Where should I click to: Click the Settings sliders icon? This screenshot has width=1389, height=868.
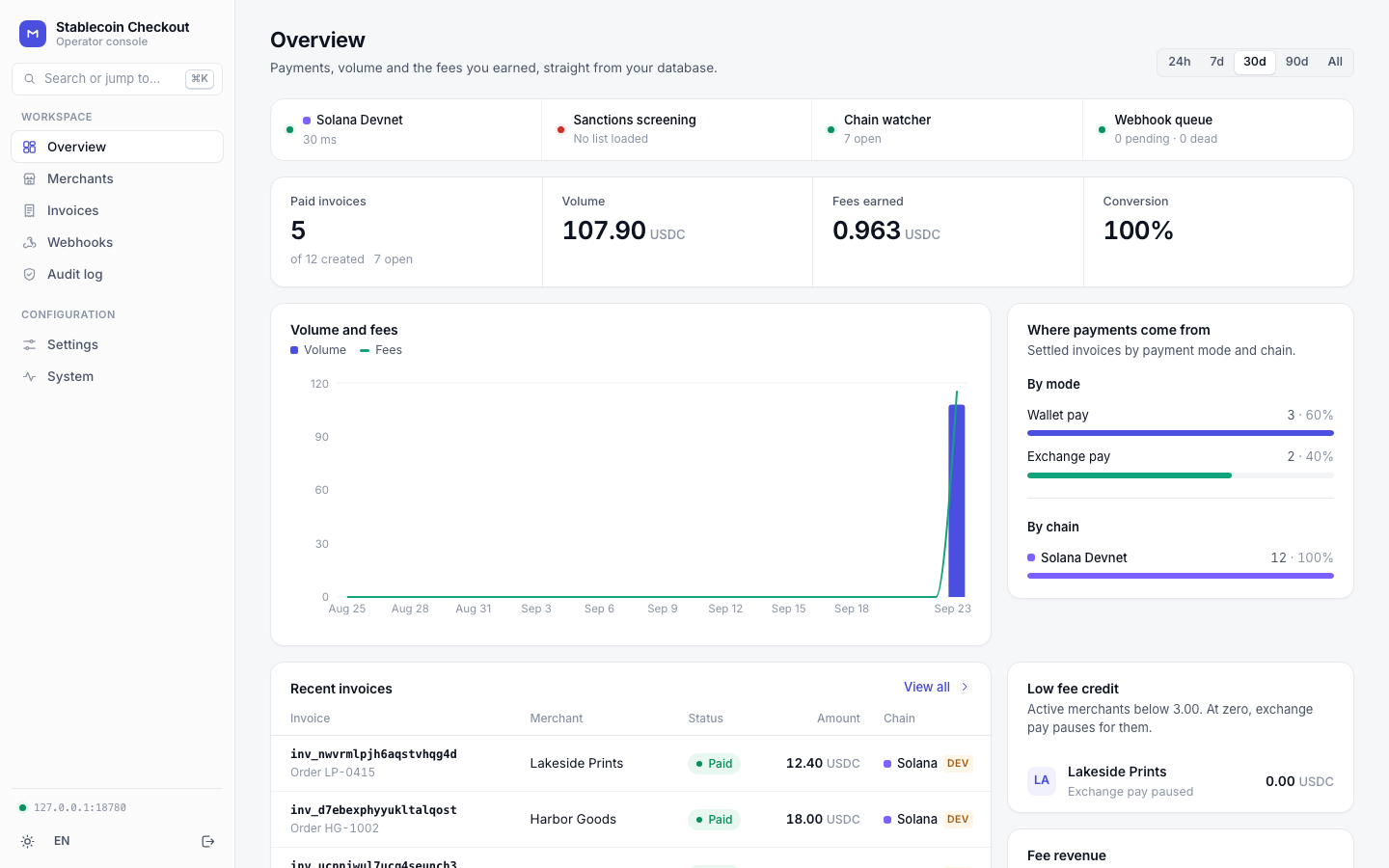coord(30,345)
